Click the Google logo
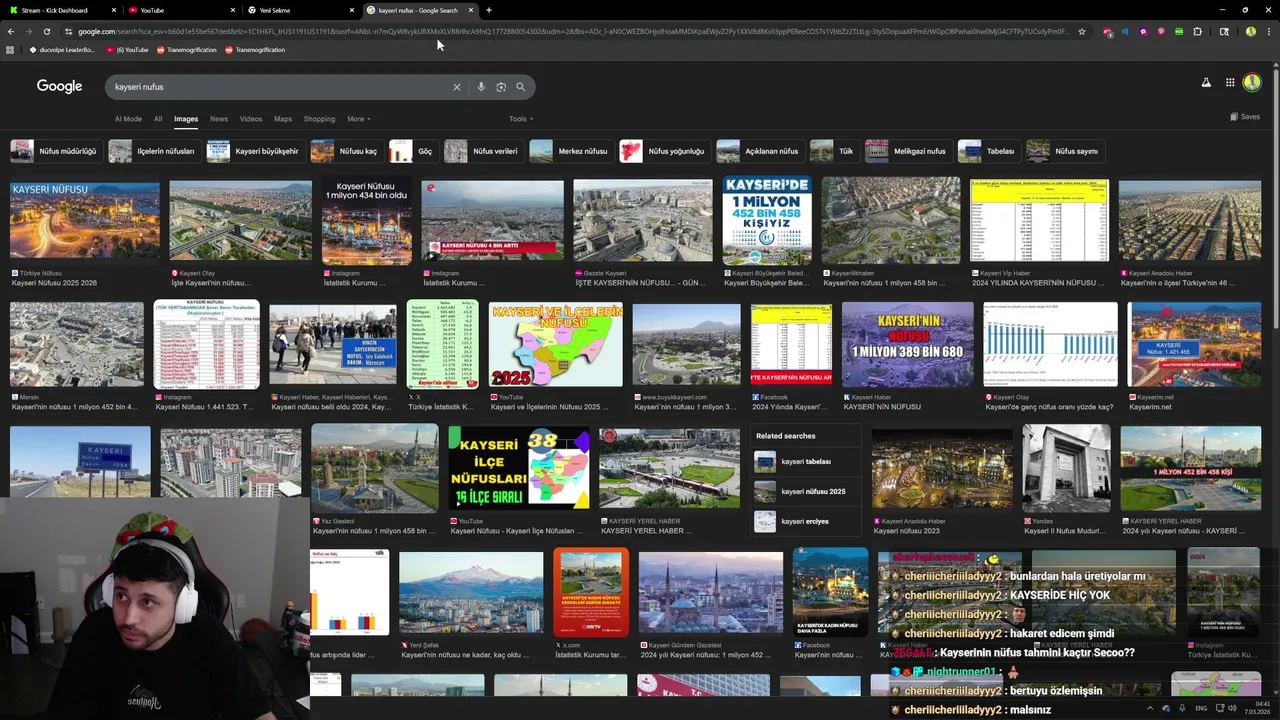1280x720 pixels. pyautogui.click(x=60, y=86)
